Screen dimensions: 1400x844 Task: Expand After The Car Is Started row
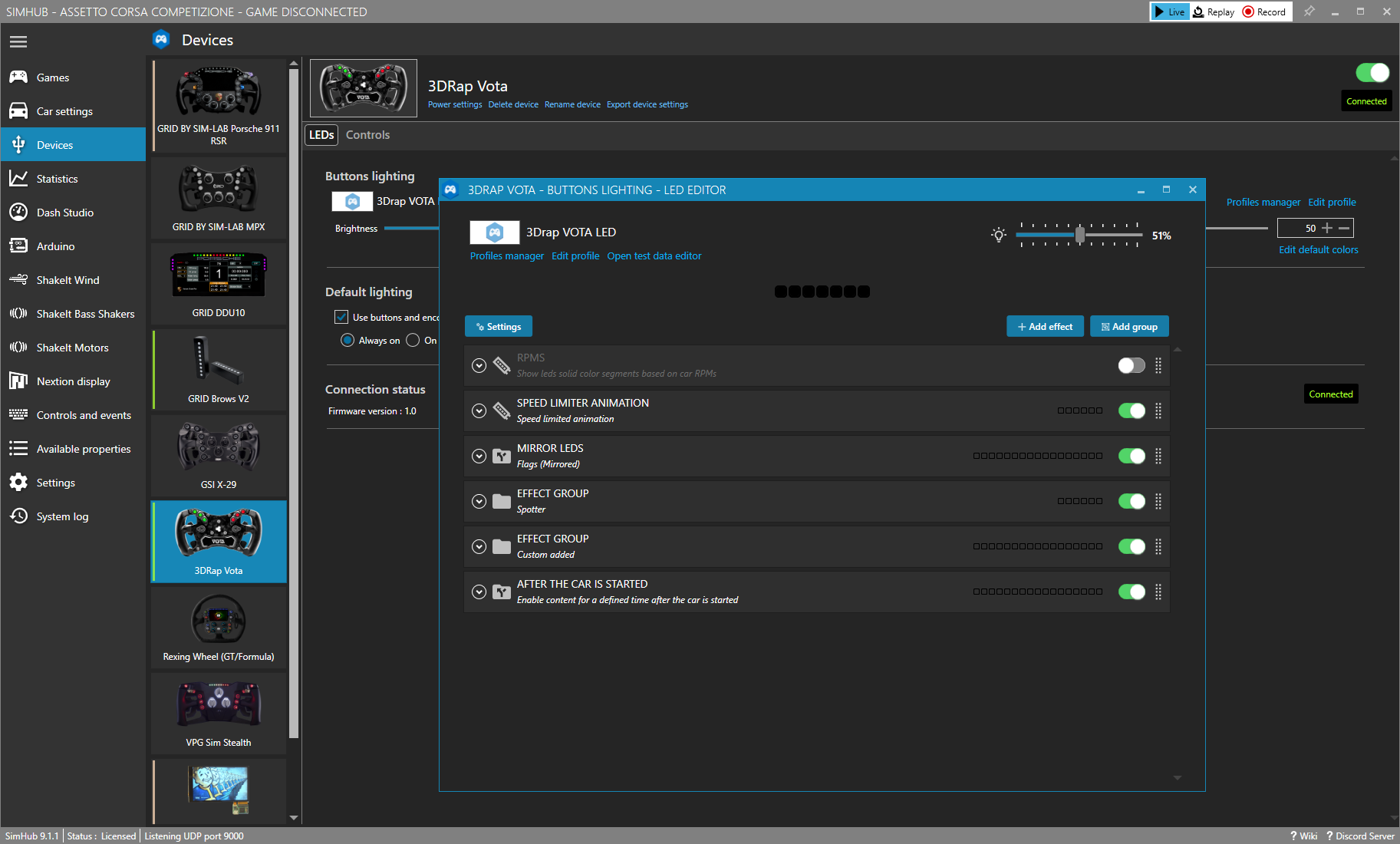pos(479,592)
